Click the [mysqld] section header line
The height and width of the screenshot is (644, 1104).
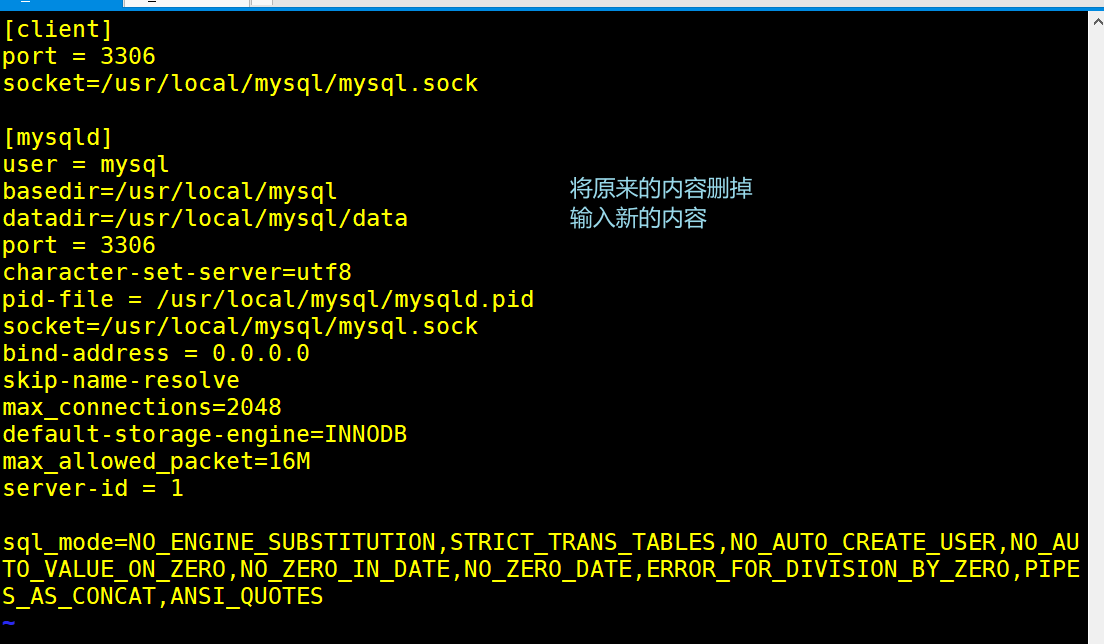[x=58, y=137]
